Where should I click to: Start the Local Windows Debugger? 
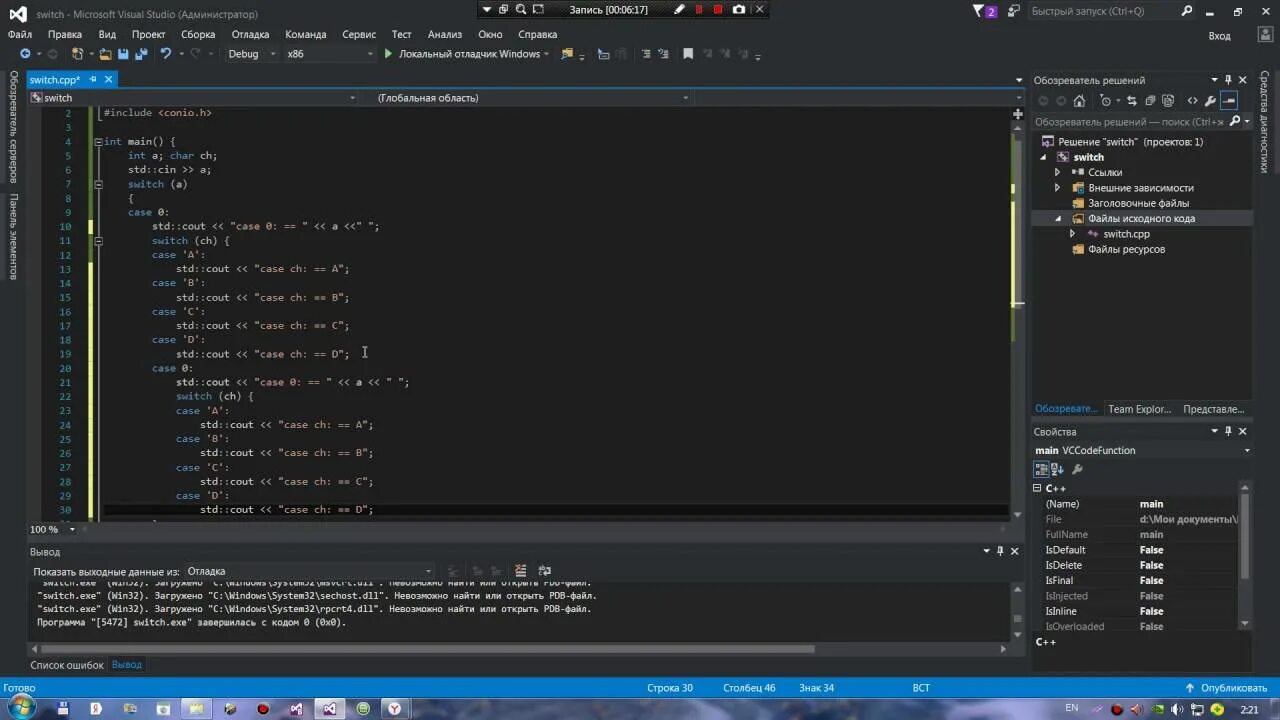[462, 54]
